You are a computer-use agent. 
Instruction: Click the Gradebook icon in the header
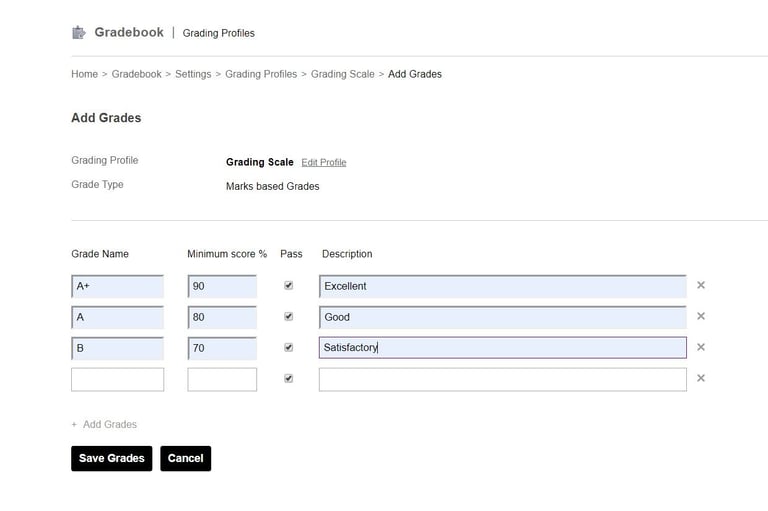(79, 33)
